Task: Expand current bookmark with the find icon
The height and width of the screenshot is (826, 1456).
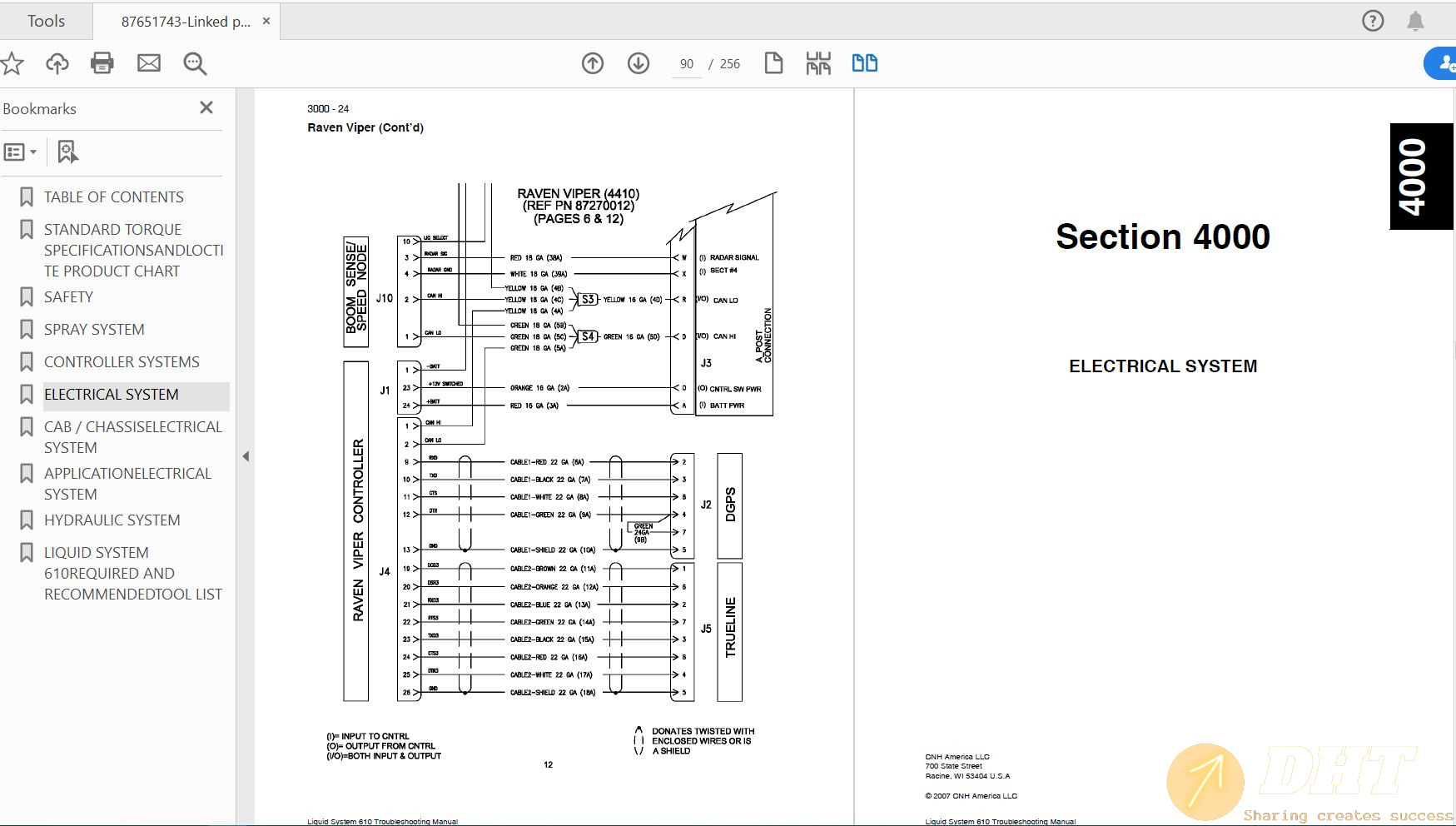Action: (67, 152)
